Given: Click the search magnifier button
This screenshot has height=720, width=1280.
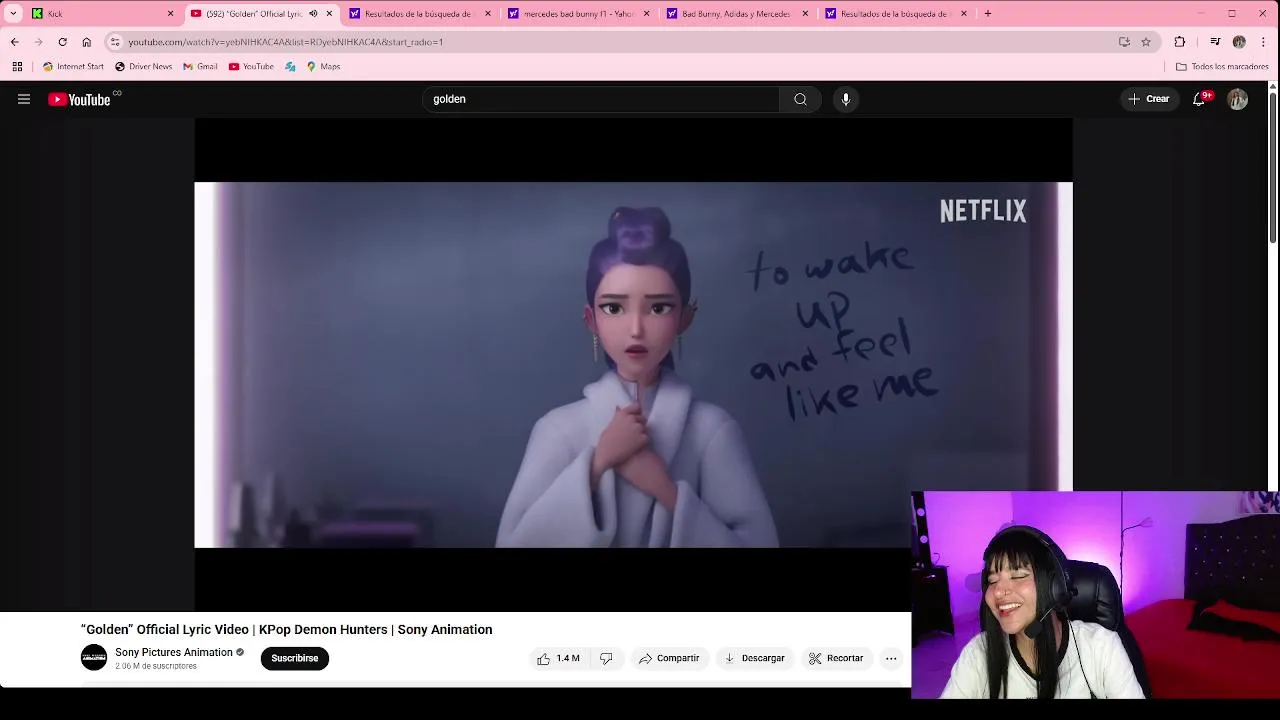Looking at the screenshot, I should pyautogui.click(x=800, y=99).
